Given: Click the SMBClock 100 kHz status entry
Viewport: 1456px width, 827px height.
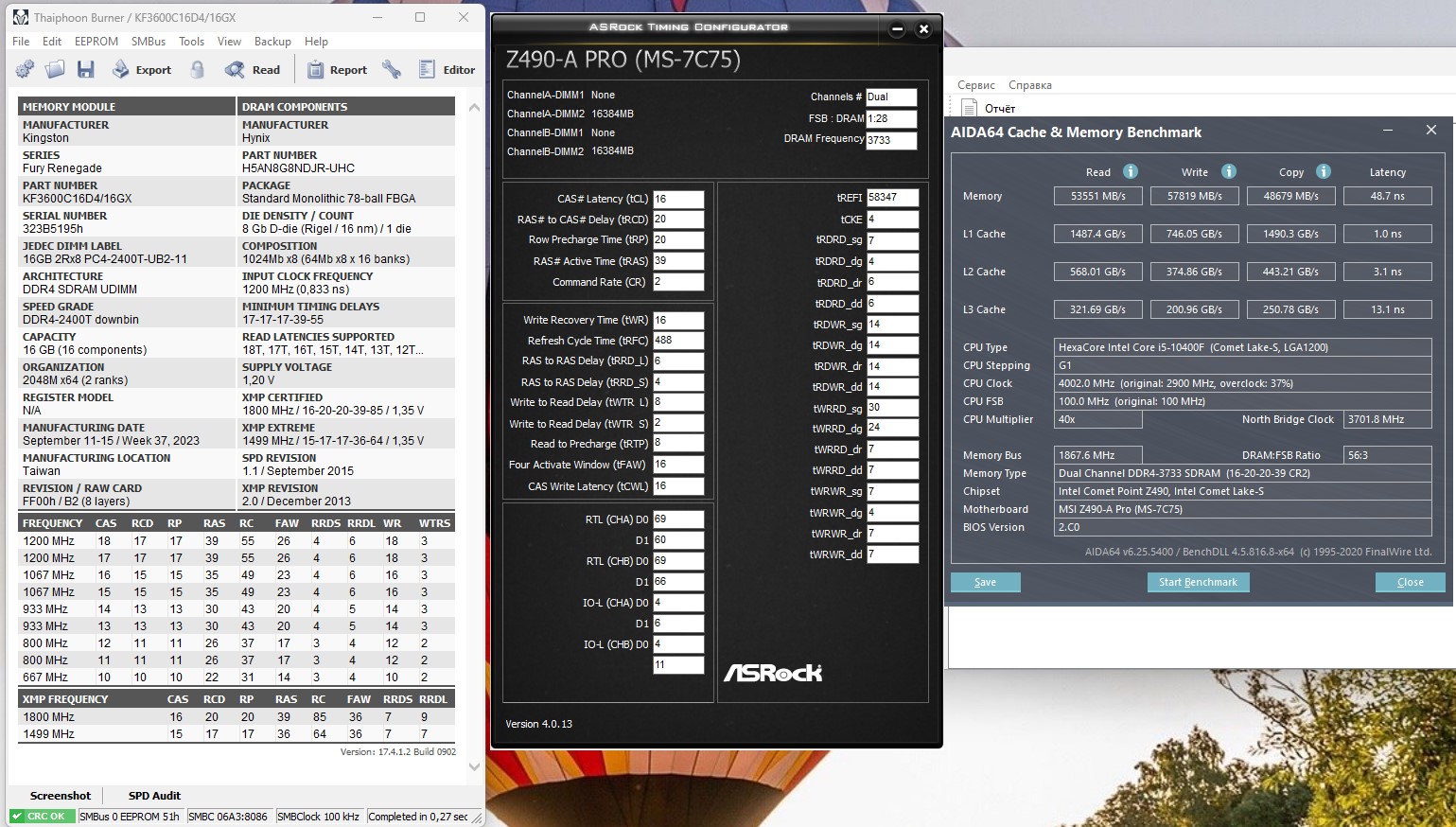Looking at the screenshot, I should pos(318,817).
